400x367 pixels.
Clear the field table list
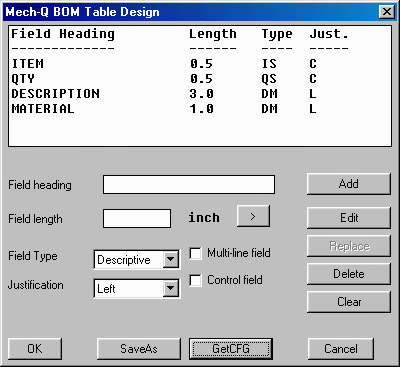pyautogui.click(x=348, y=302)
